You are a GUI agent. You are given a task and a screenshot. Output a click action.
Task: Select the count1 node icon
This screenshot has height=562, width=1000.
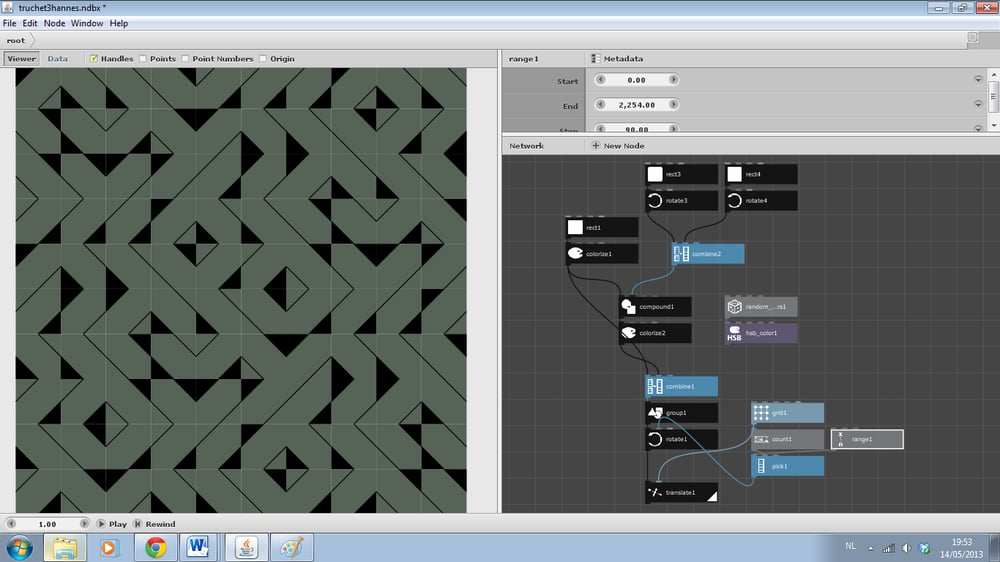click(761, 439)
